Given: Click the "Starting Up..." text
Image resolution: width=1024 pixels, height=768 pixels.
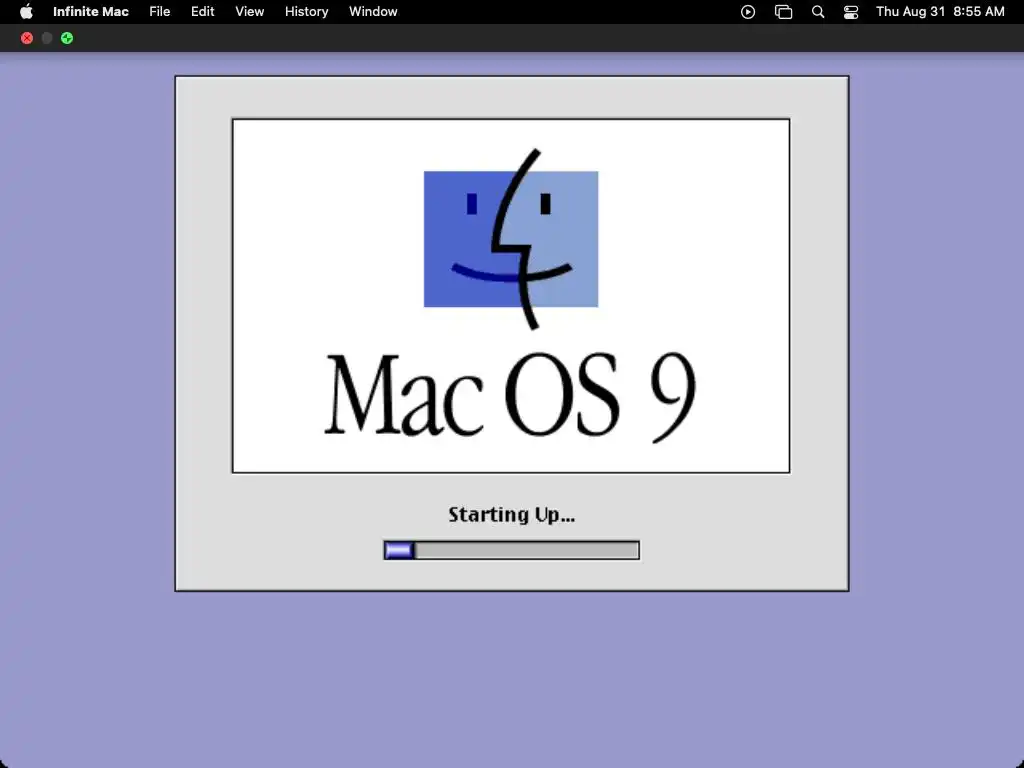Looking at the screenshot, I should coord(511,515).
